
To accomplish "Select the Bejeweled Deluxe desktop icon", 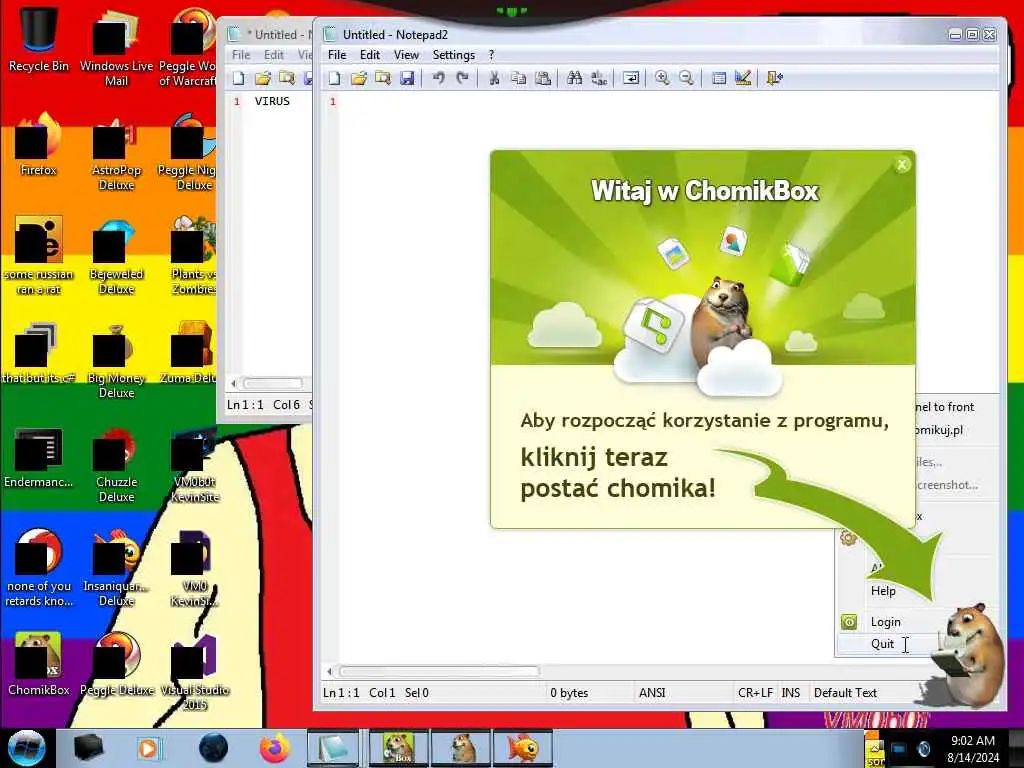I will click(116, 256).
